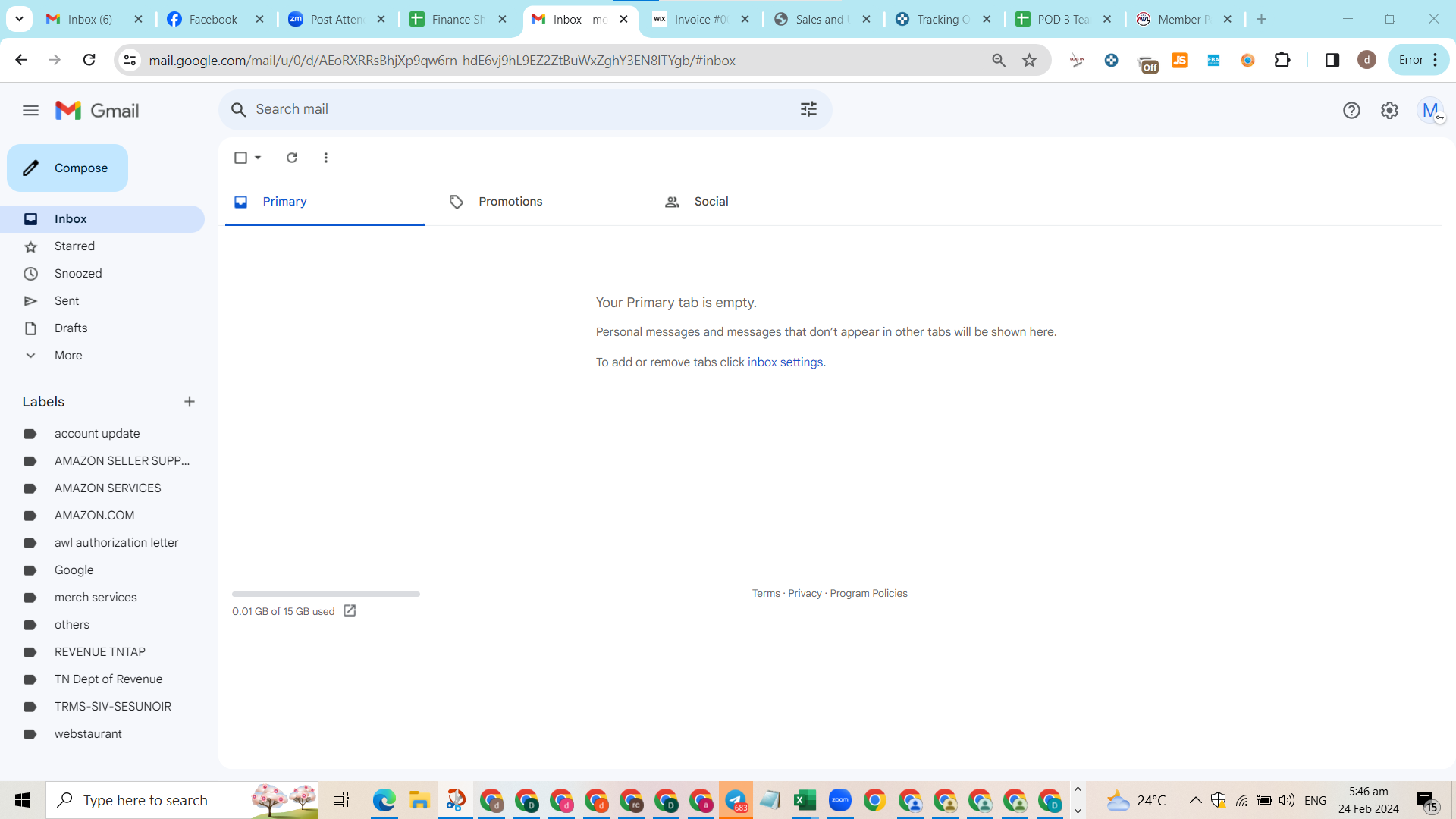
Task: Switch to the Promotions tab
Action: tap(539, 202)
